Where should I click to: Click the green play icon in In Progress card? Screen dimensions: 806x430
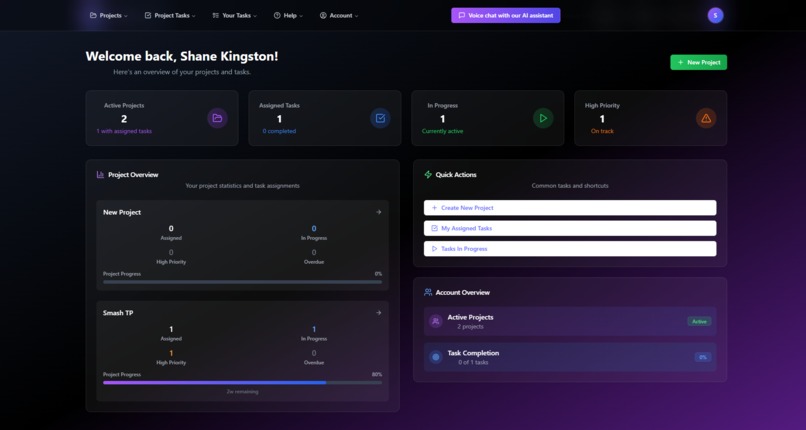point(543,118)
